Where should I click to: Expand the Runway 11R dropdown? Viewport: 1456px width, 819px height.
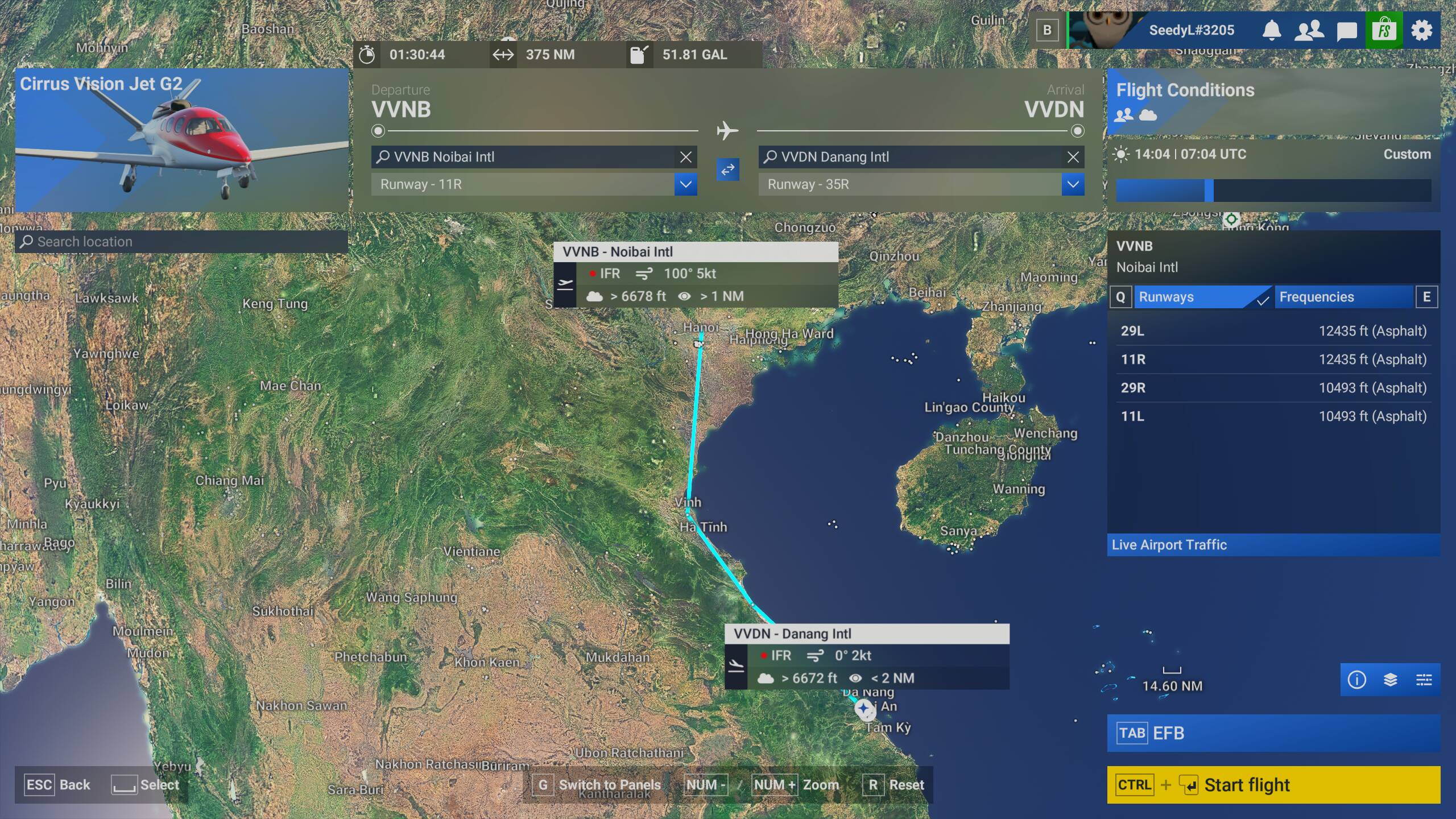coord(685,184)
